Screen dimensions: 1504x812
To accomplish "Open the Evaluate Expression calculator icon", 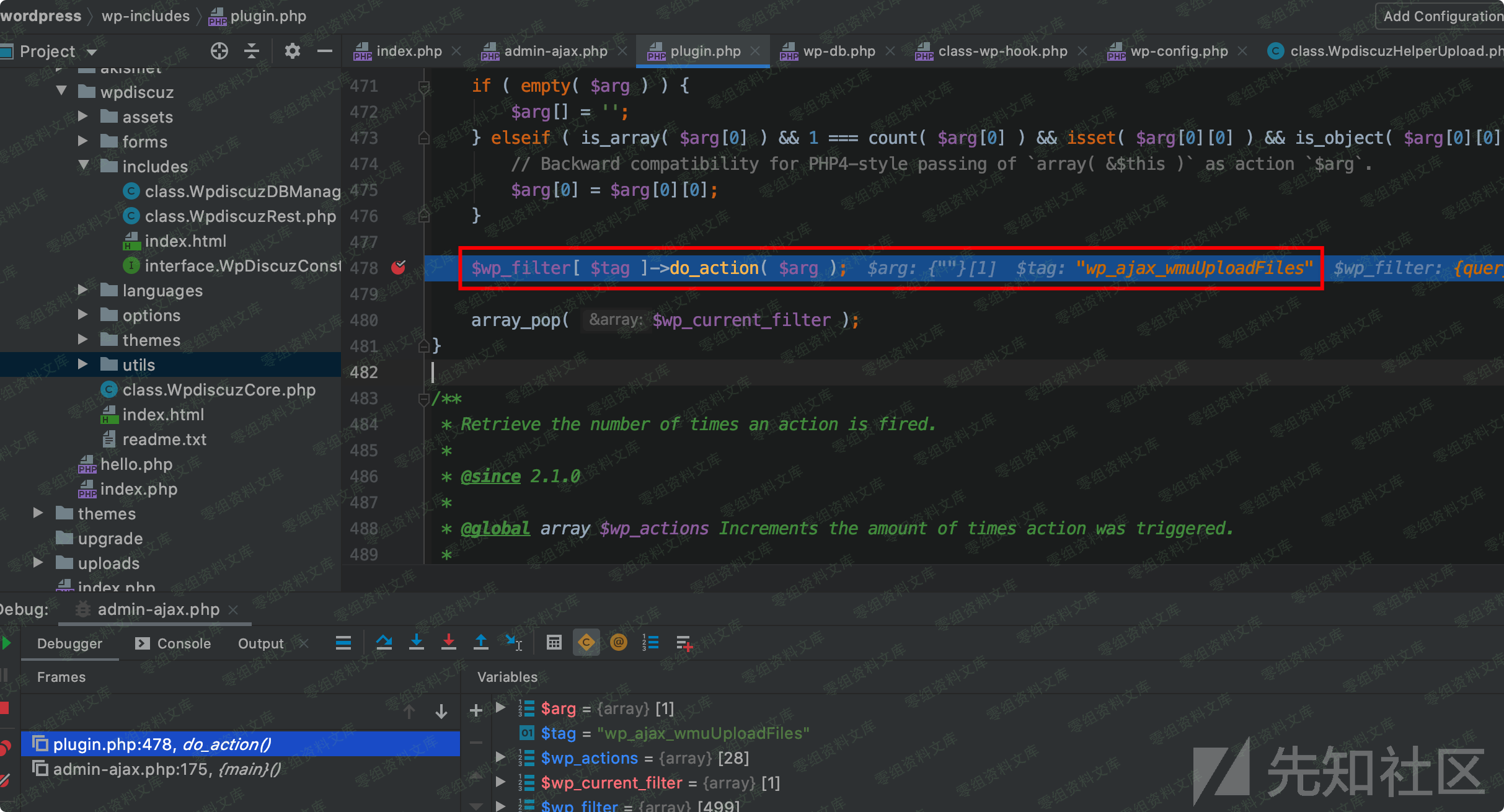I will (x=554, y=643).
